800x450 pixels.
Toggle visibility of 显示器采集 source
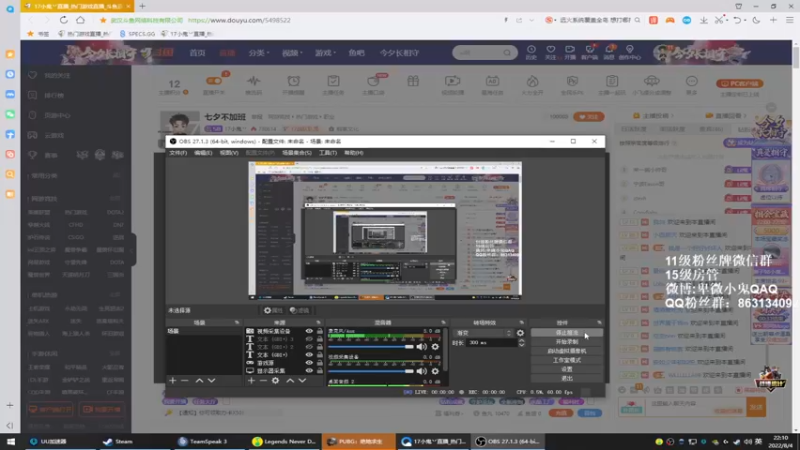309,370
